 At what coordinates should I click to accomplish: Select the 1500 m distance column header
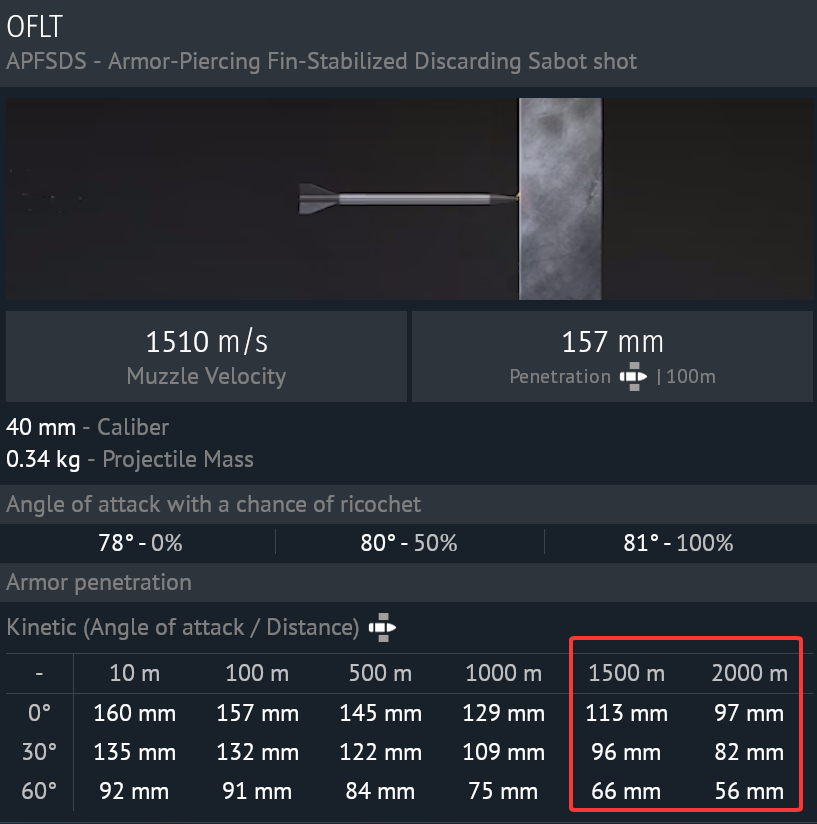tap(627, 673)
